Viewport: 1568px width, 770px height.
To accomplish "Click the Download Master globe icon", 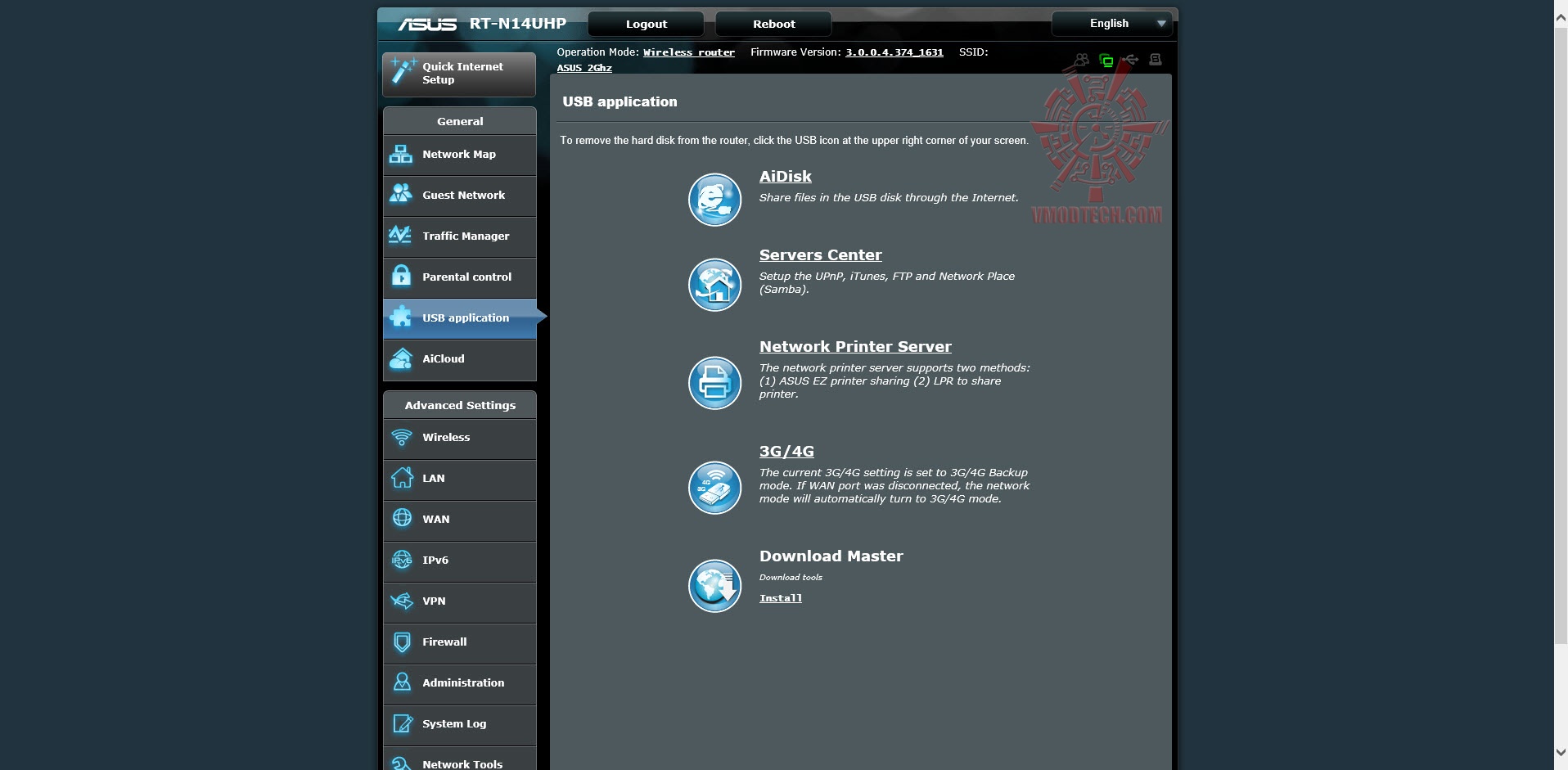I will coord(714,586).
